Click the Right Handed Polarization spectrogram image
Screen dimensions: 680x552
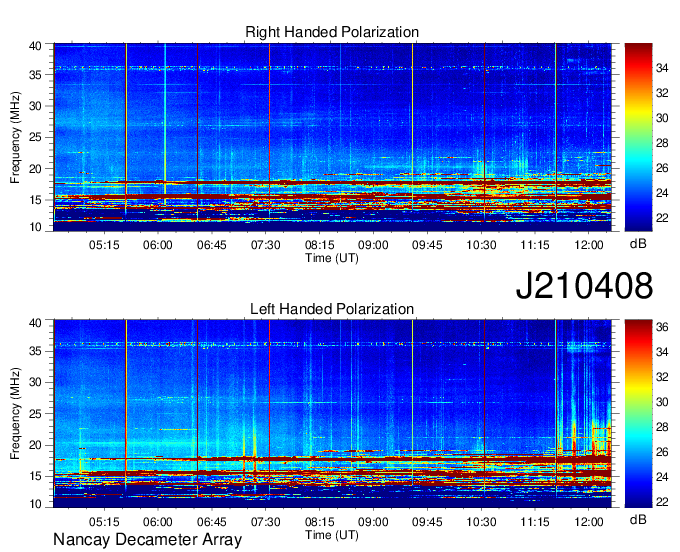(x=333, y=137)
